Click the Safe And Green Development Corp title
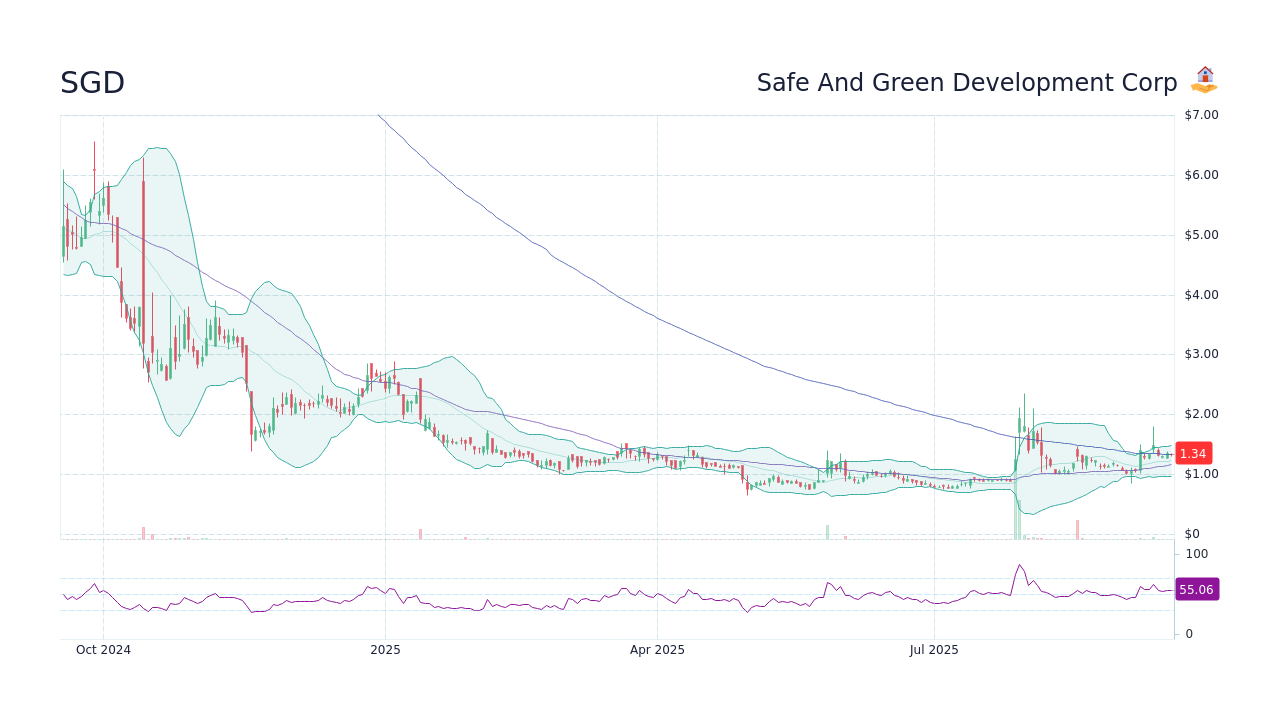 (966, 82)
